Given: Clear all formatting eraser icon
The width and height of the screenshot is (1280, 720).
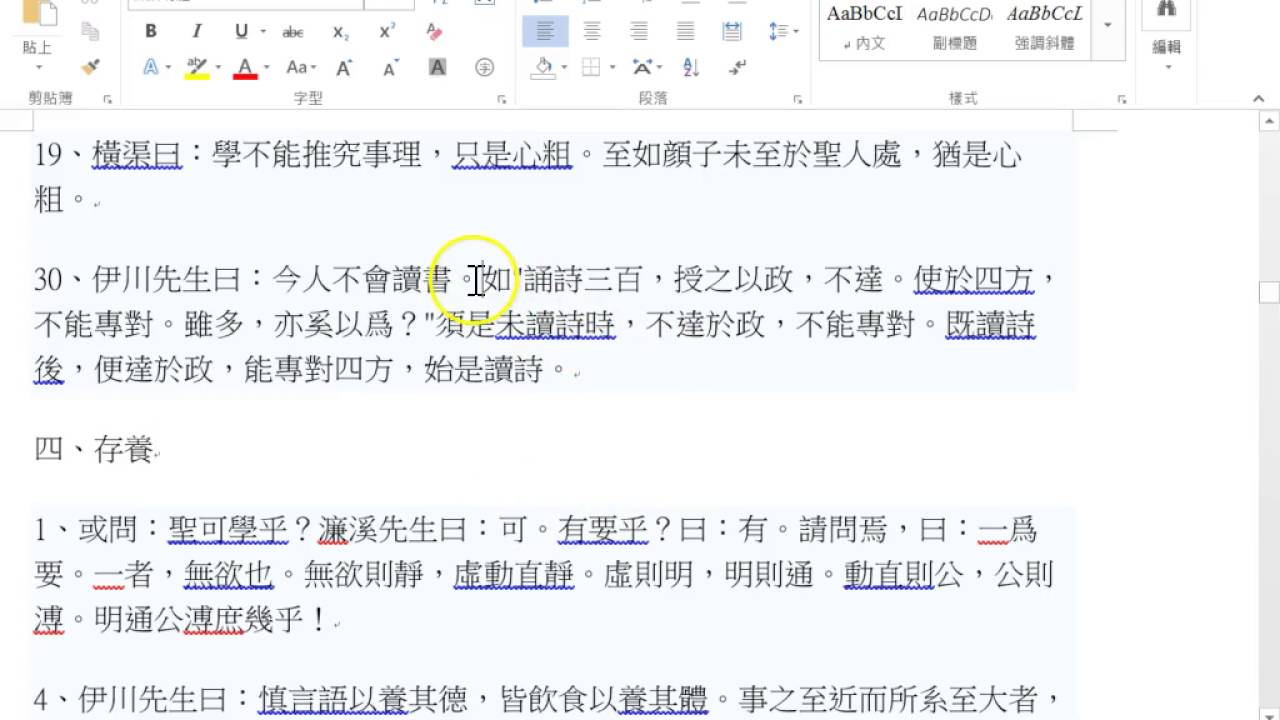Looking at the screenshot, I should 434,31.
